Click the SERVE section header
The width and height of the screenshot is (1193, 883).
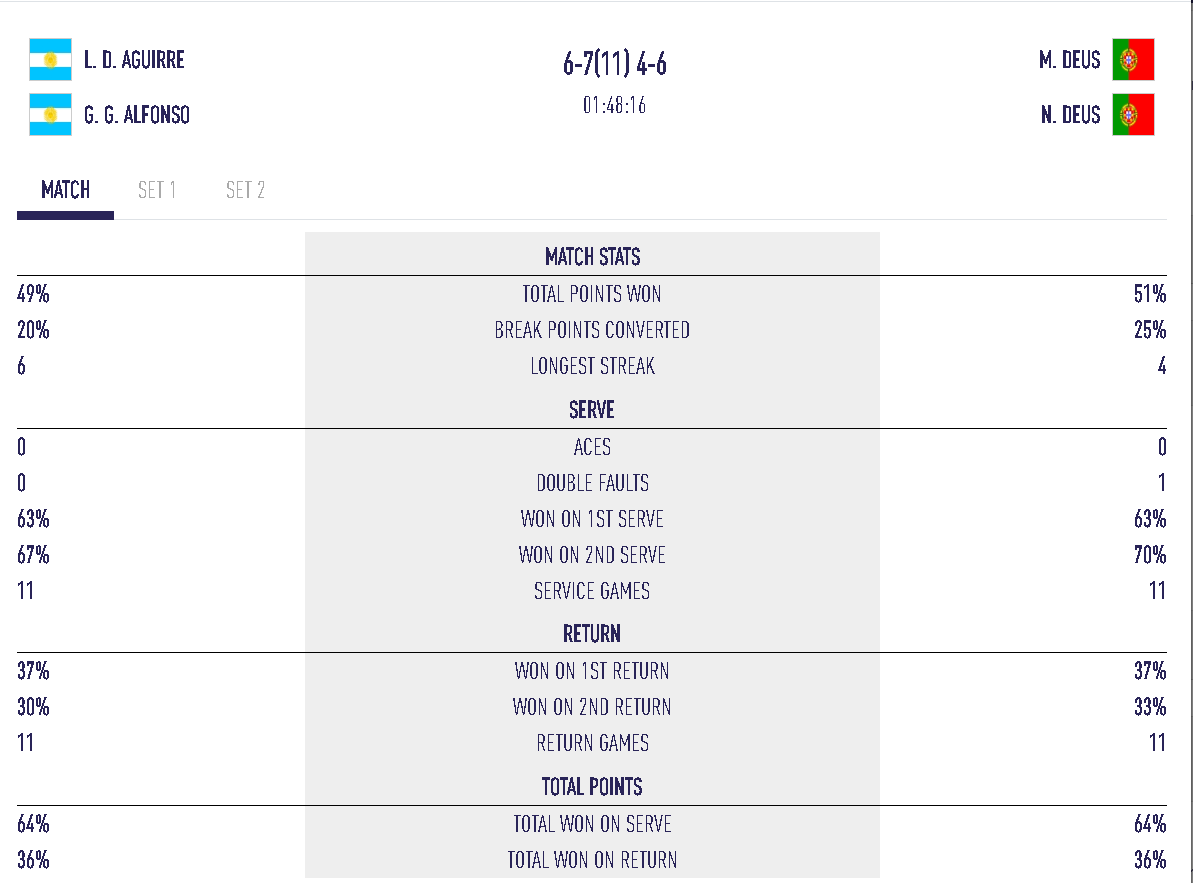click(592, 410)
